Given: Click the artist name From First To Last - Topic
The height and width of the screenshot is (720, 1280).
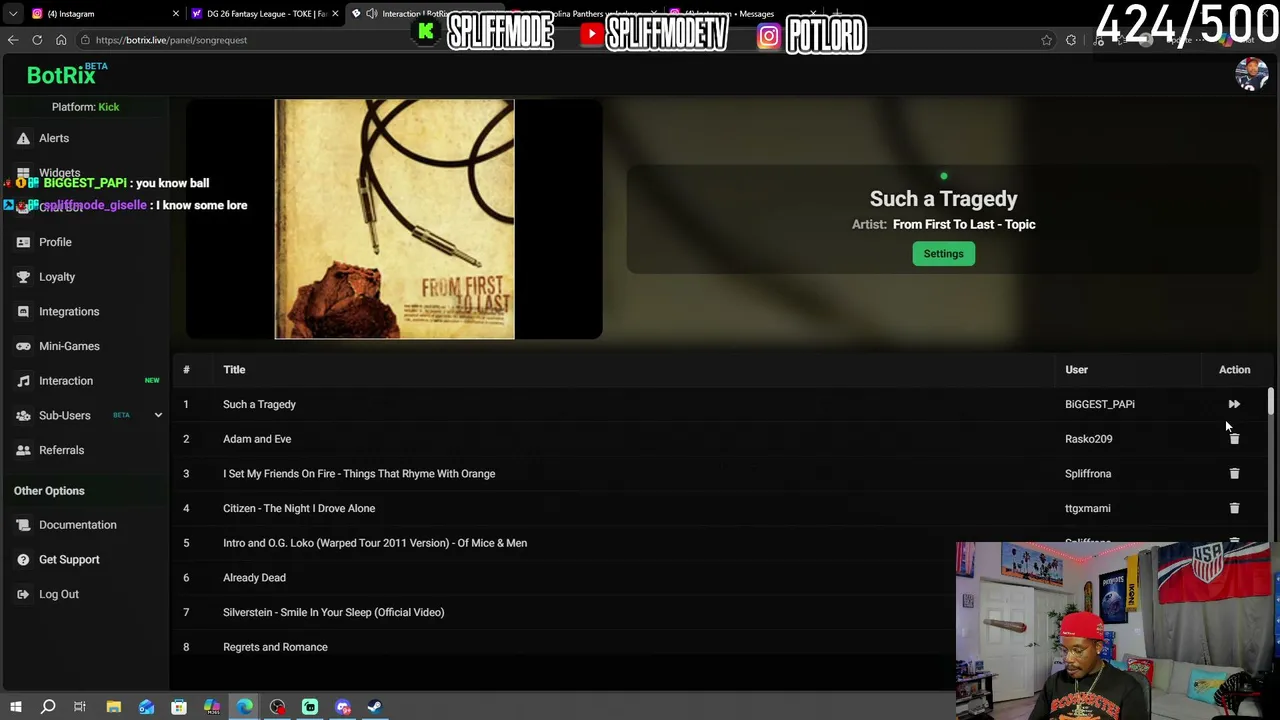Looking at the screenshot, I should pyautogui.click(x=964, y=224).
